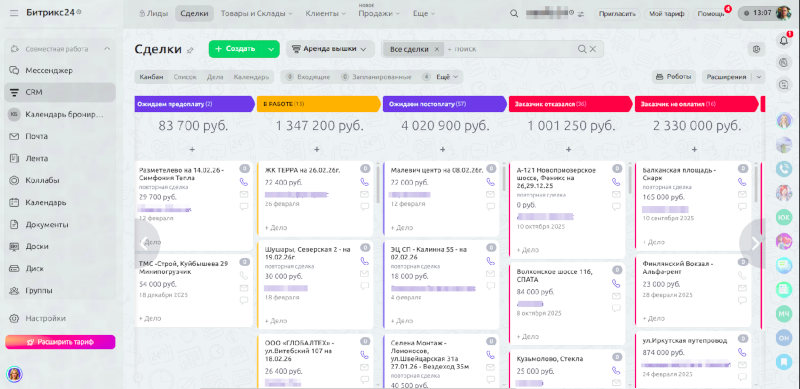Expand the top bar Еще menu
This screenshot has height=389, width=800.
(x=423, y=14)
